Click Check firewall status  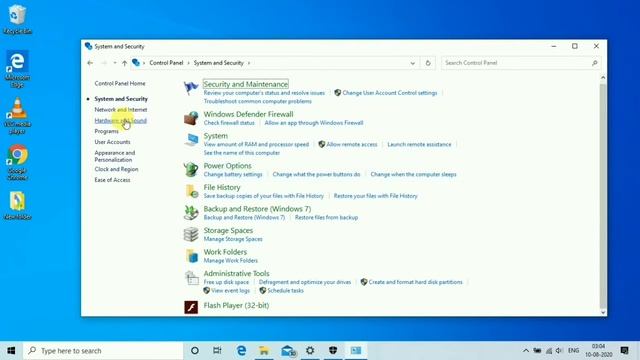click(229, 123)
